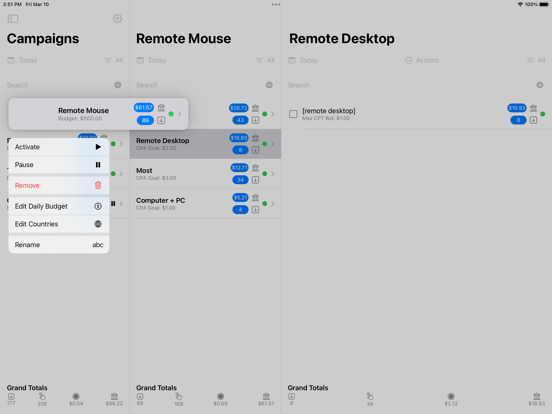The image size is (552, 414).
Task: Toggle status dot on Remote Desktop ad group
Action: pyautogui.click(x=265, y=144)
